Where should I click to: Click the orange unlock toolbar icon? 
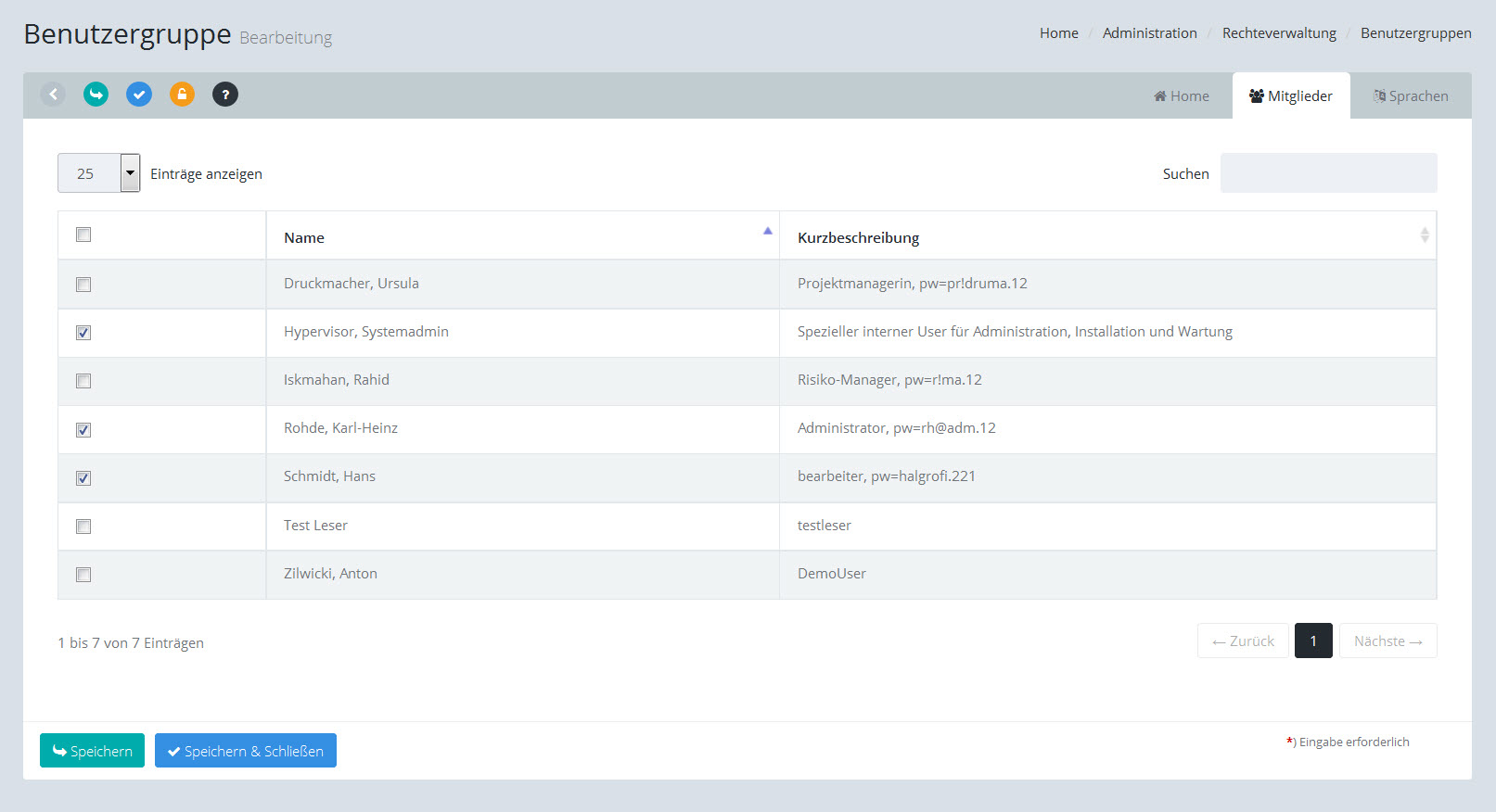182,94
